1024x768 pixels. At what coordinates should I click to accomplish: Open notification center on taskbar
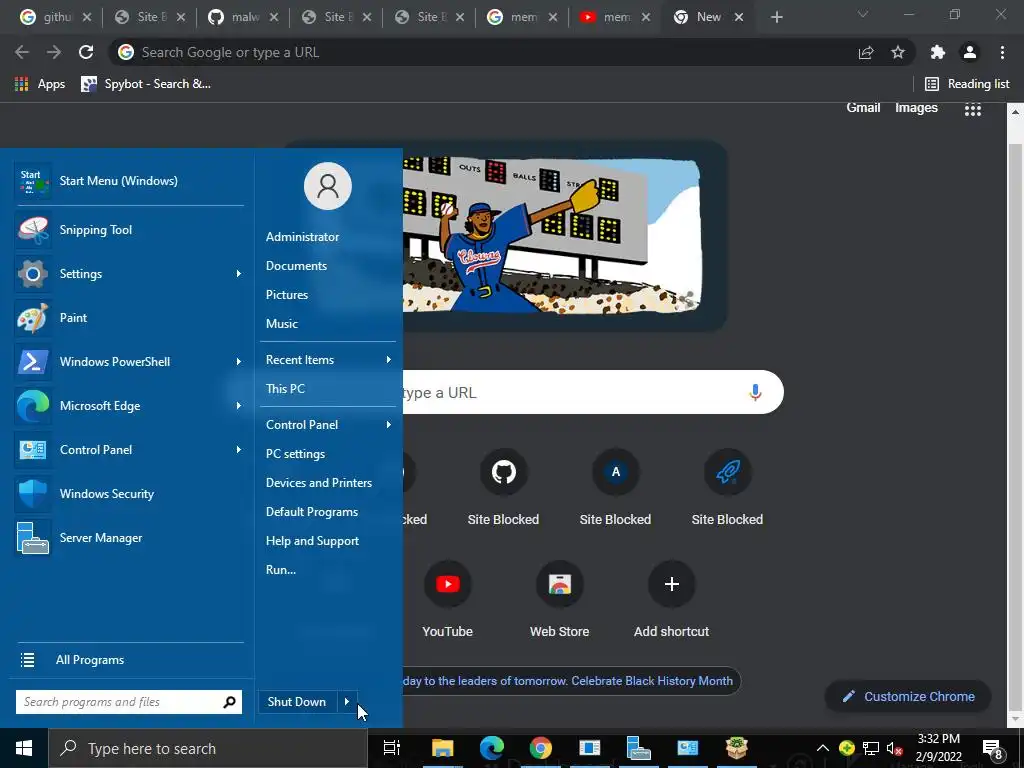pos(993,748)
